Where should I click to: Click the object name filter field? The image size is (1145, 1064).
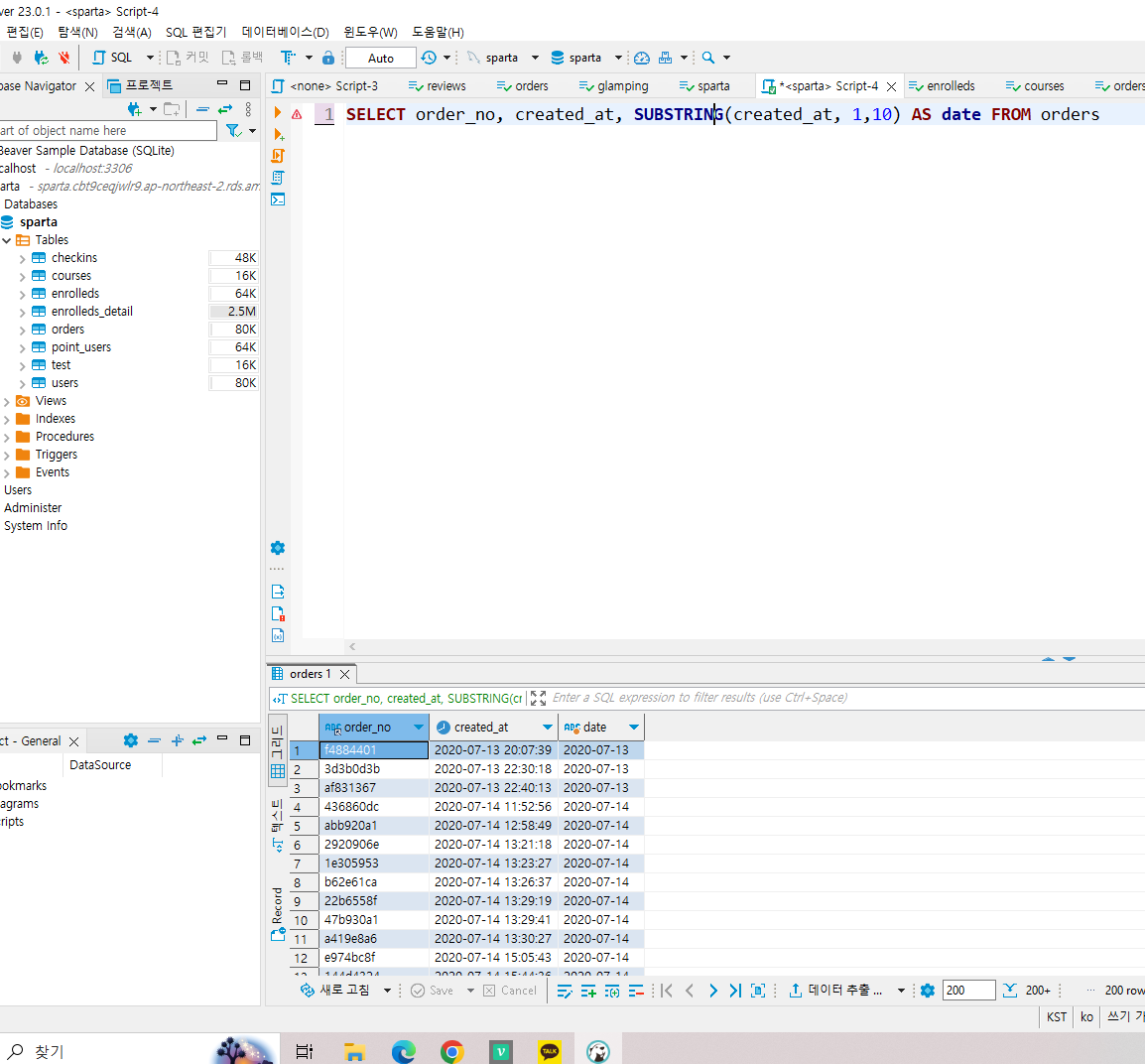[108, 131]
